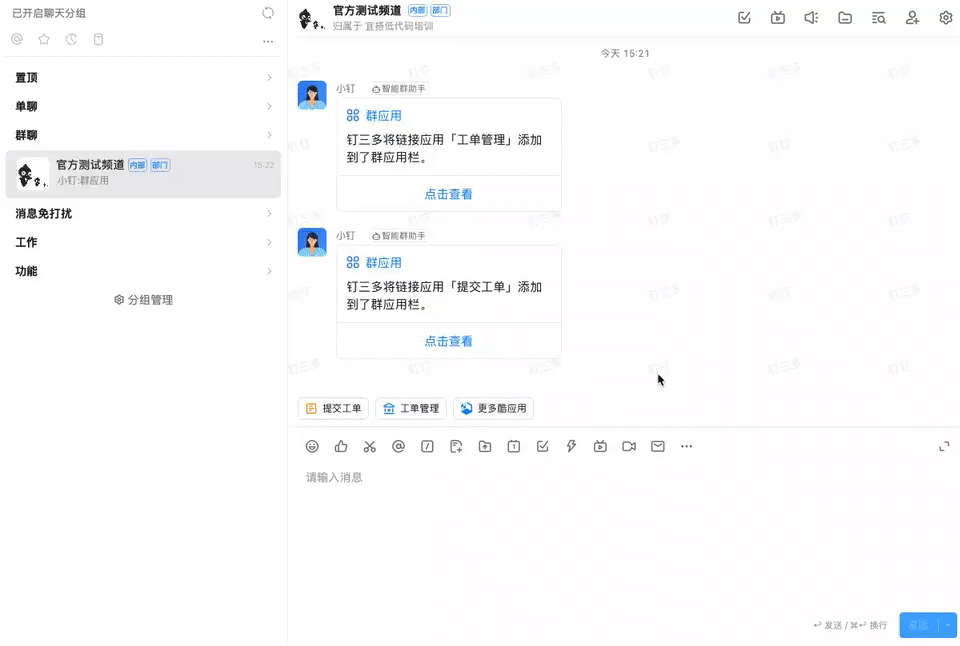Screen dimensions: 960x646
Task: Click the envelope mail icon in toolbar
Action: point(658,446)
